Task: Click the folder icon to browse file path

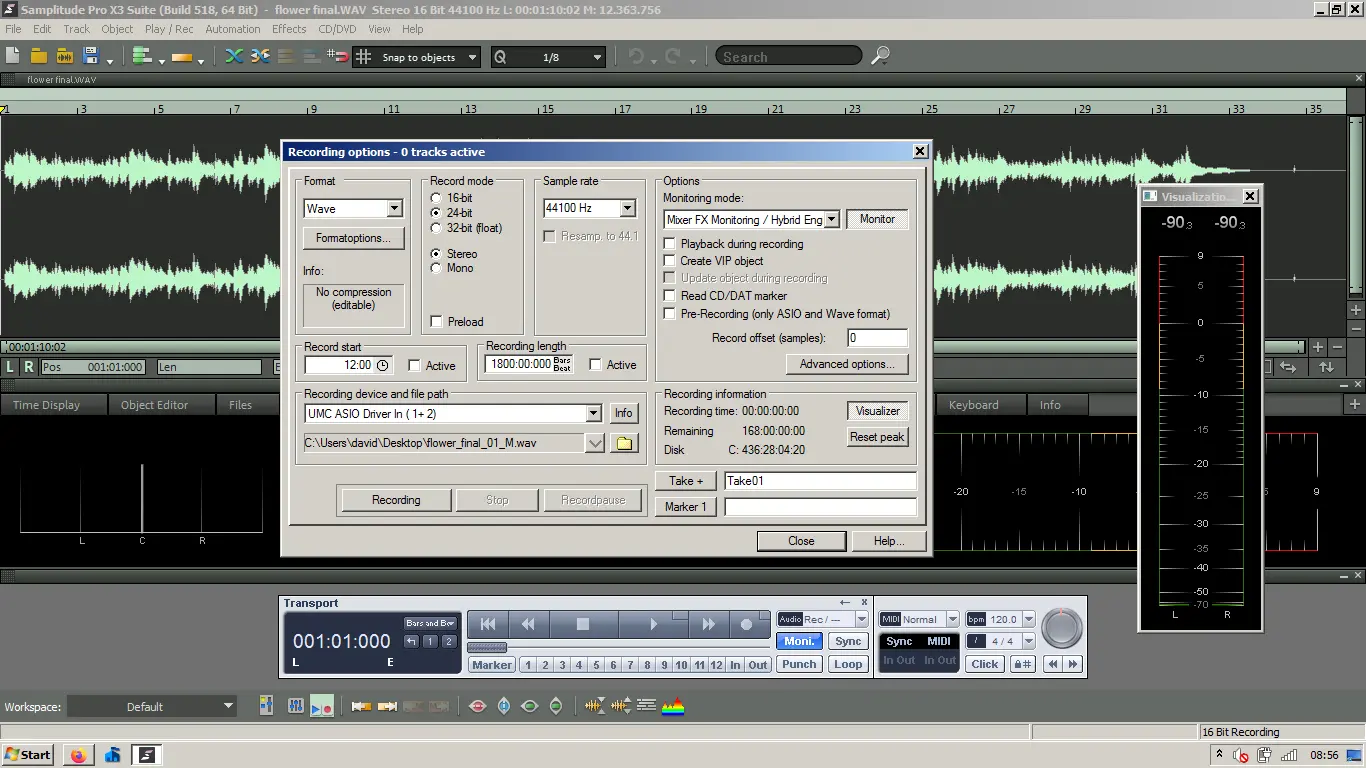Action: tap(625, 443)
